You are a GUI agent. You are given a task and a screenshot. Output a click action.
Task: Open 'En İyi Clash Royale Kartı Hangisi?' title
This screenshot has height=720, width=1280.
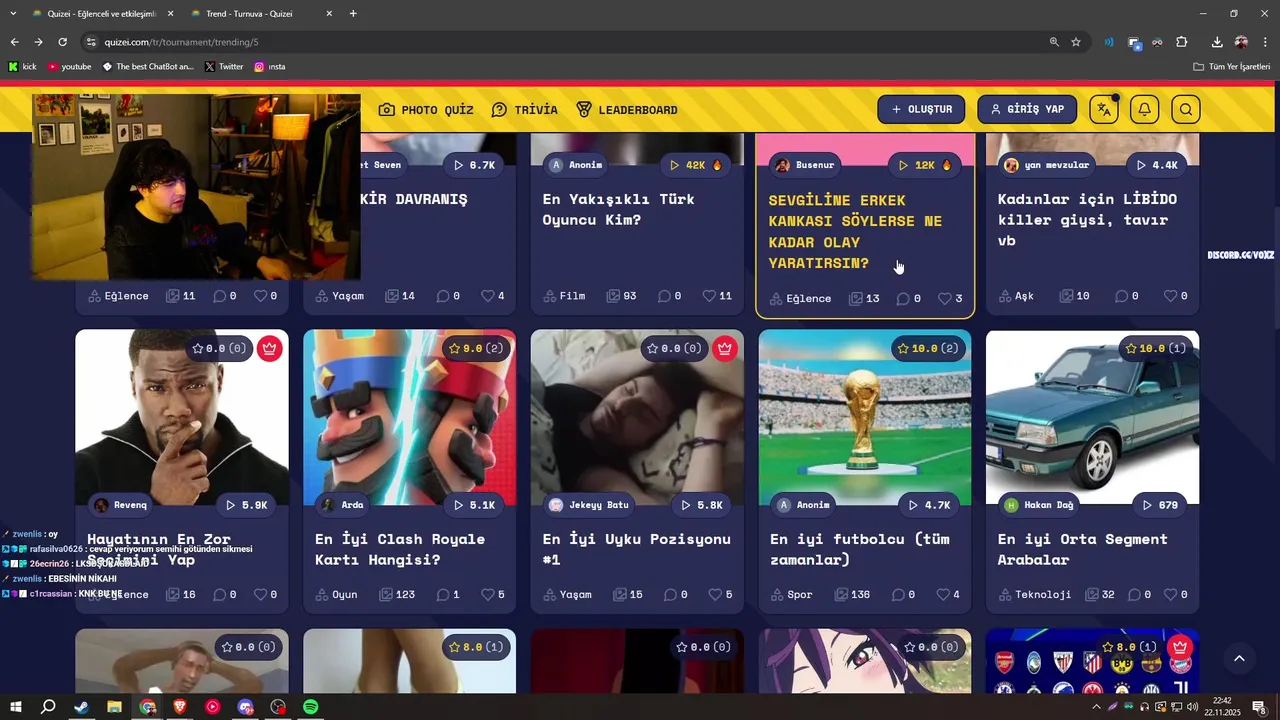[400, 549]
